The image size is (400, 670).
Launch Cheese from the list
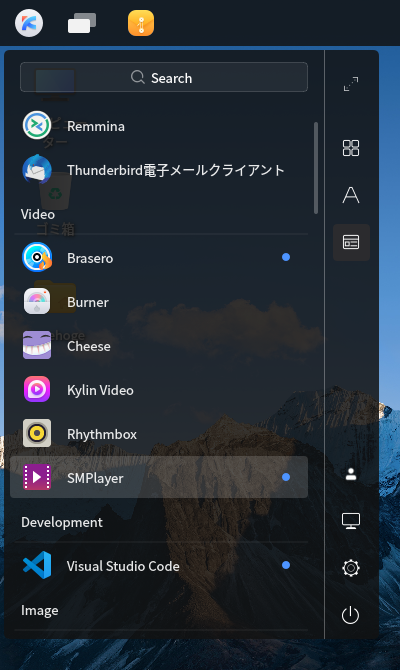pyautogui.click(x=159, y=346)
